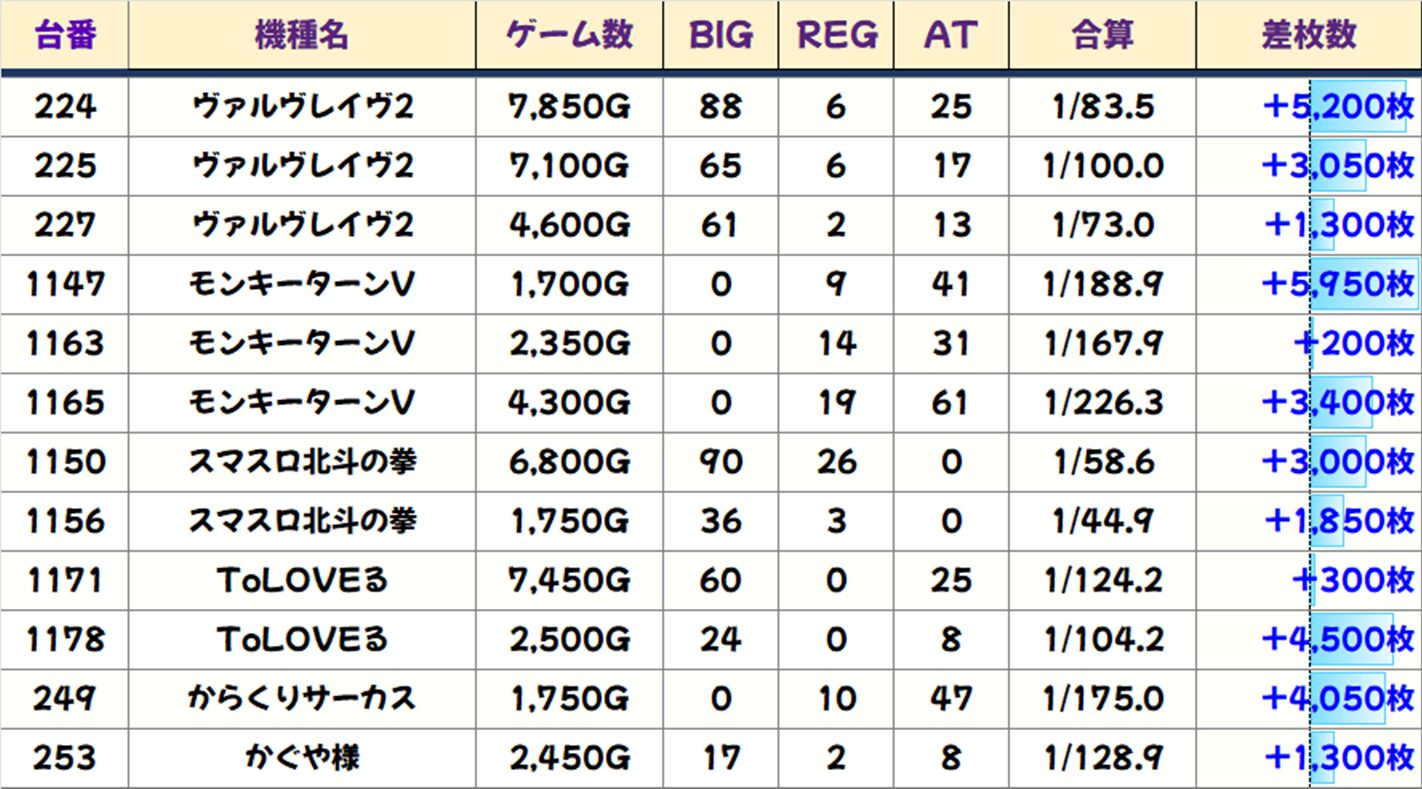Click the REG column header
The height and width of the screenshot is (789, 1422).
[836, 35]
